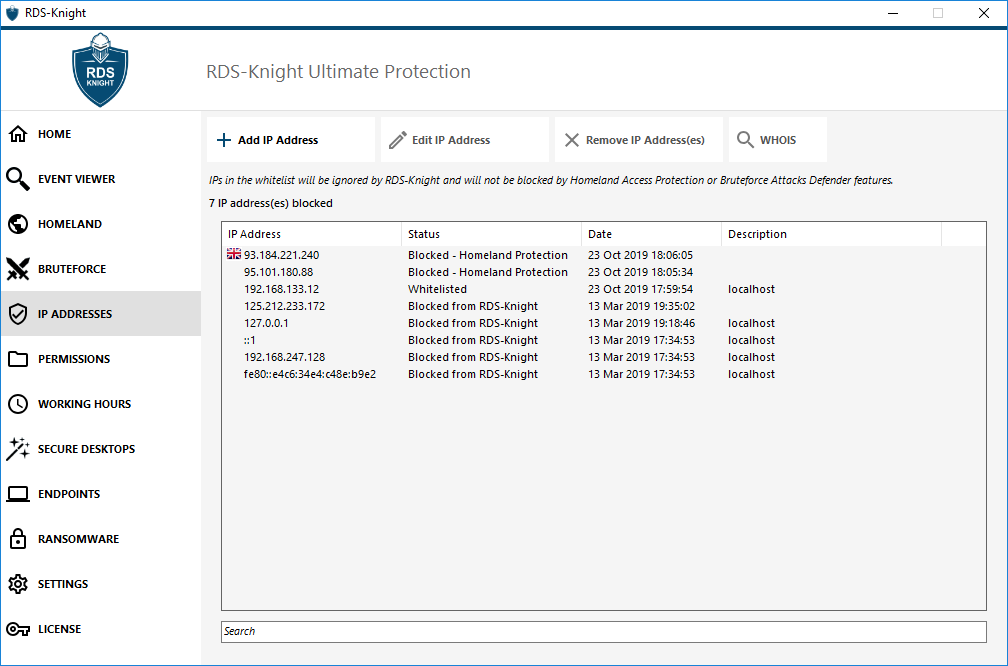Click the Event Viewer magnifier icon
1008x666 pixels.
coord(18,179)
